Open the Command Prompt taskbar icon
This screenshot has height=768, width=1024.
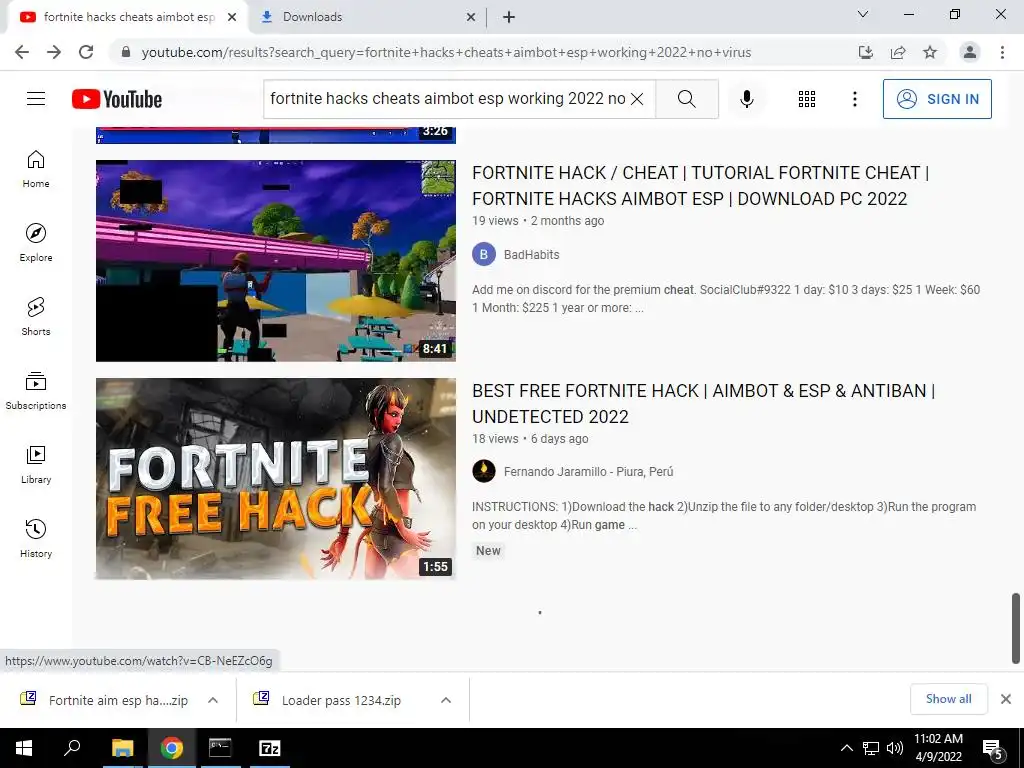[x=220, y=748]
